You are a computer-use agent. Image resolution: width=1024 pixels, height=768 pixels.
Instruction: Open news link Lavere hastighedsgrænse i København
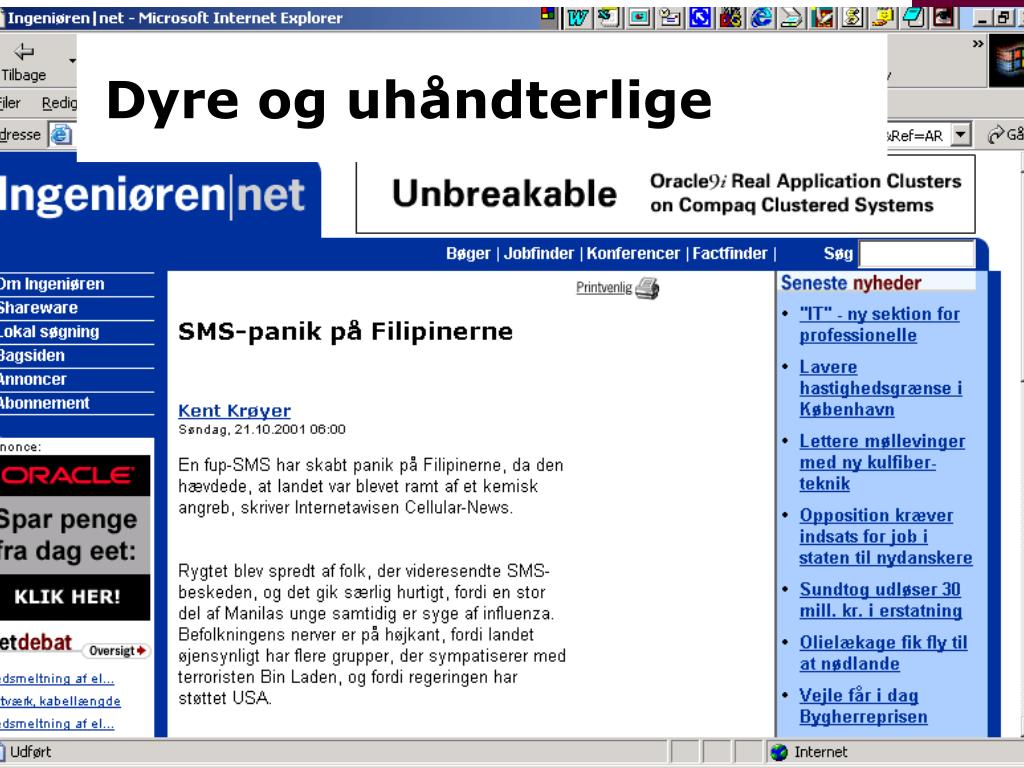click(880, 388)
